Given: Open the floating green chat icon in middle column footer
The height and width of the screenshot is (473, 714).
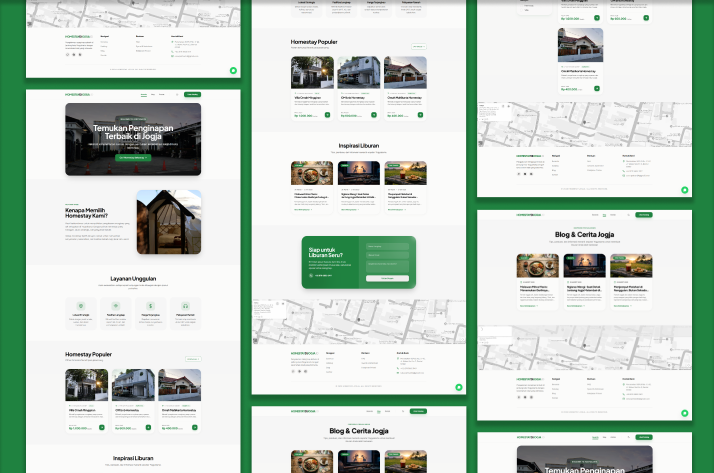Looking at the screenshot, I should [458, 387].
